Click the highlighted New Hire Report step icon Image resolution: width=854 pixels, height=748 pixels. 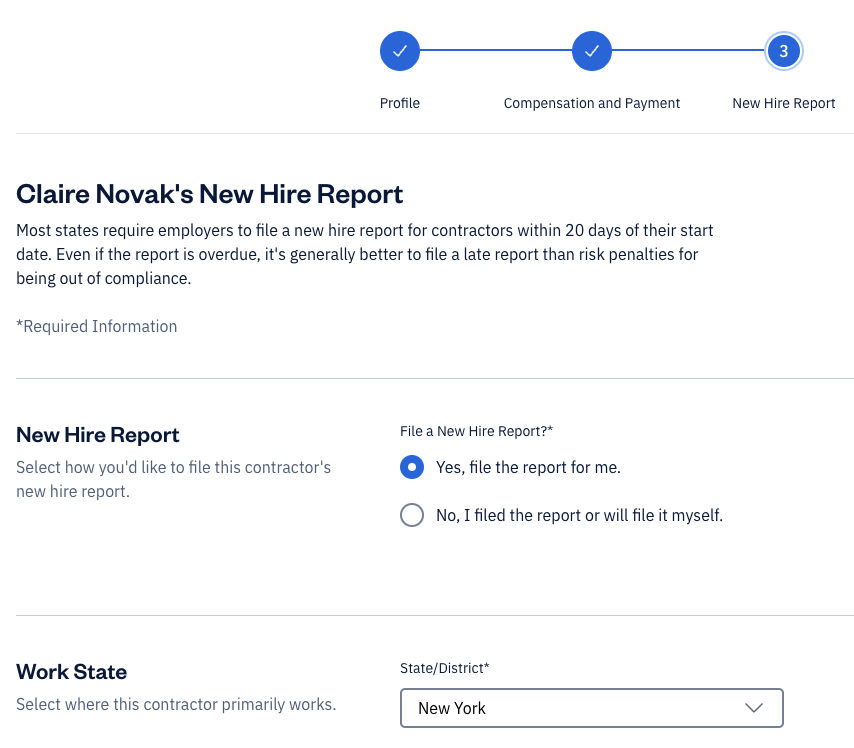[x=784, y=51]
